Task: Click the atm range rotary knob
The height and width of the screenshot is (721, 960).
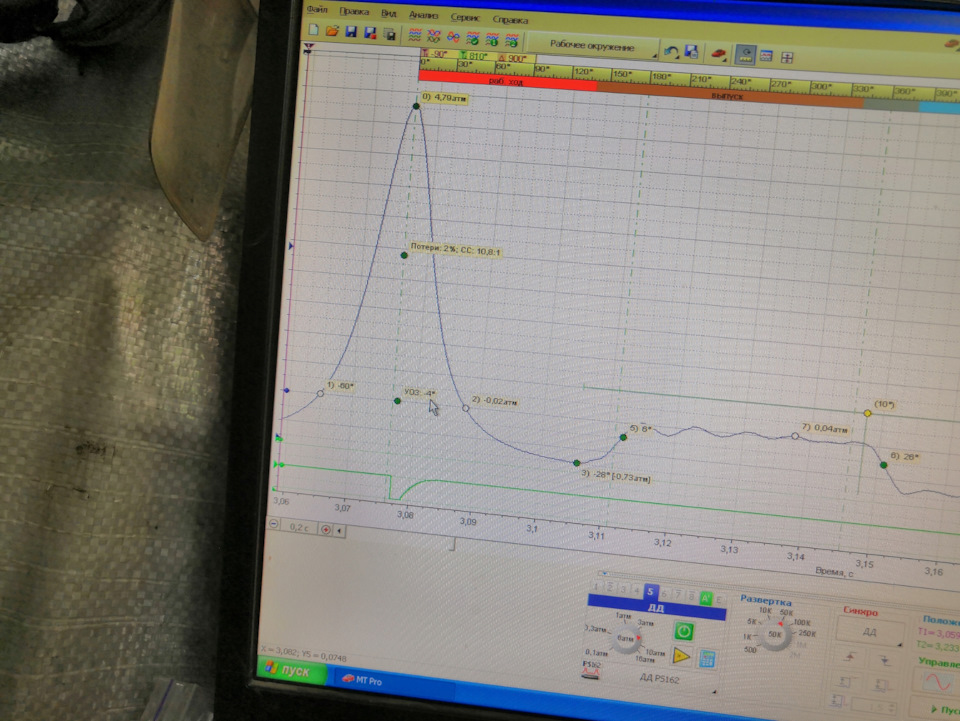Action: [624, 639]
